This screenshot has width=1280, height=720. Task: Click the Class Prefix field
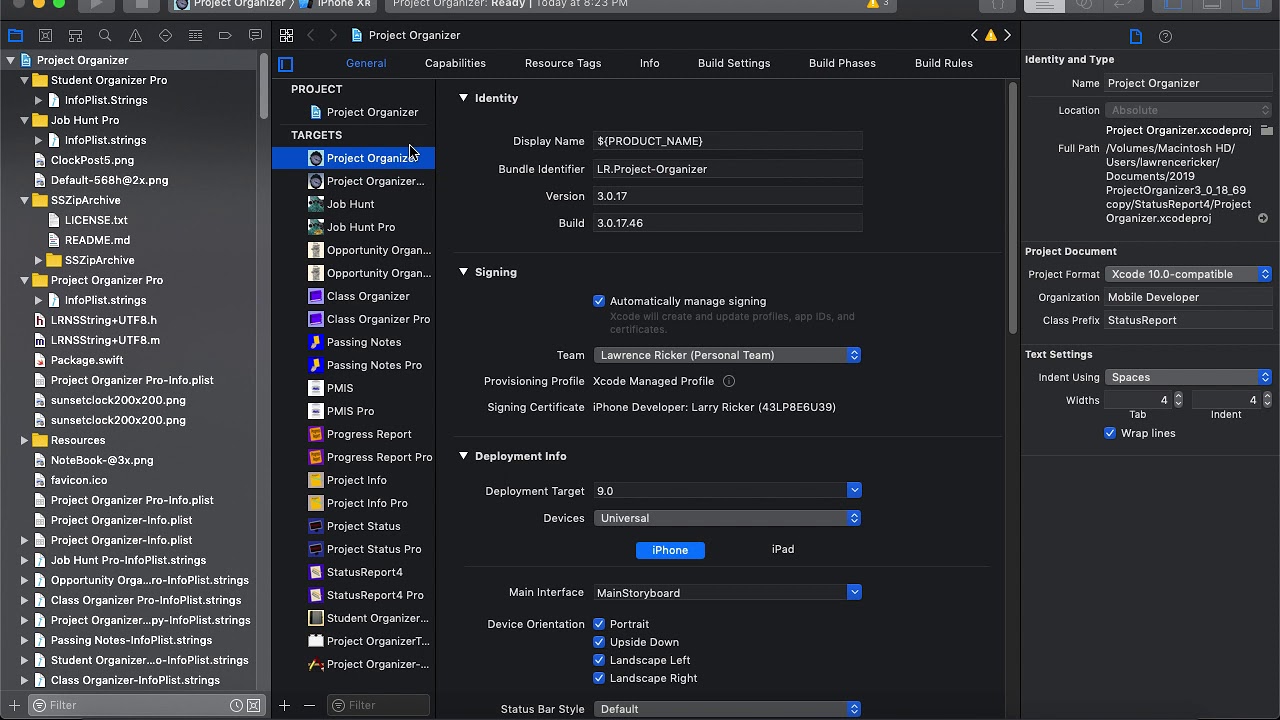pyautogui.click(x=1188, y=320)
